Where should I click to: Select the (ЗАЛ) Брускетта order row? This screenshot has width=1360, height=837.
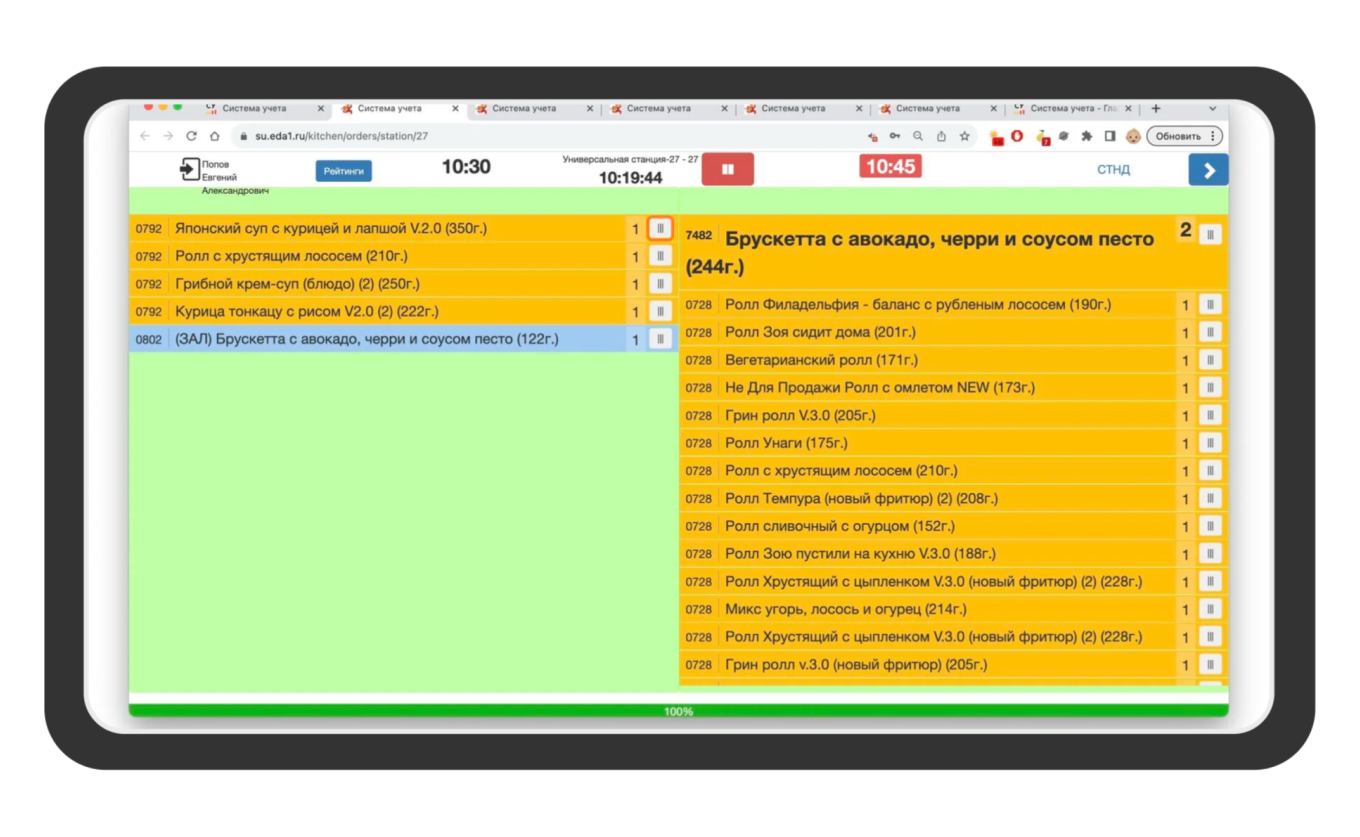point(380,339)
